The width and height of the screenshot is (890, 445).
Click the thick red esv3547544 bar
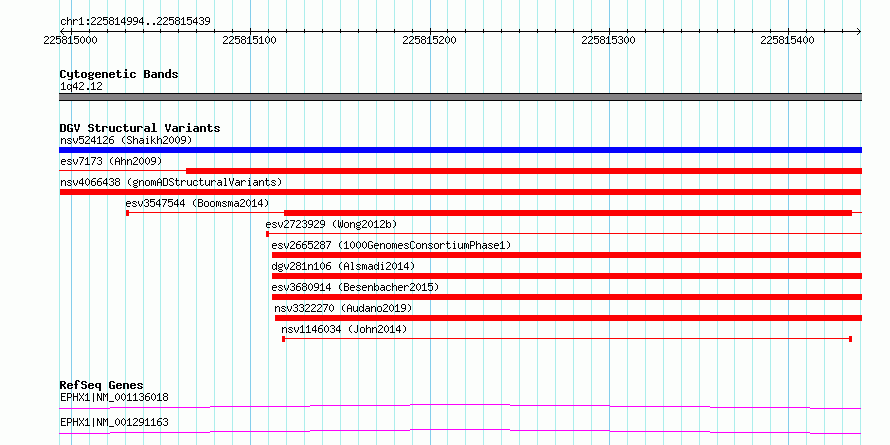pos(568,213)
